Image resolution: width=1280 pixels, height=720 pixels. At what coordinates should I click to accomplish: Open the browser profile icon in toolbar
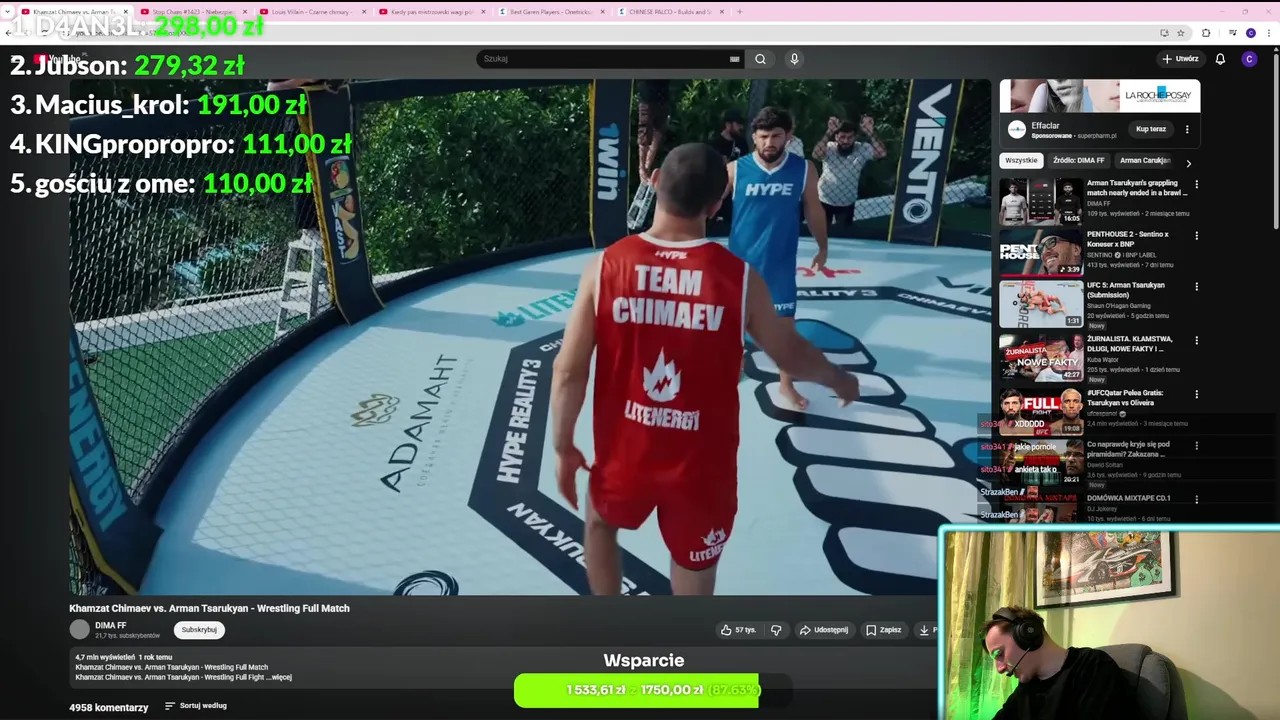(1251, 33)
